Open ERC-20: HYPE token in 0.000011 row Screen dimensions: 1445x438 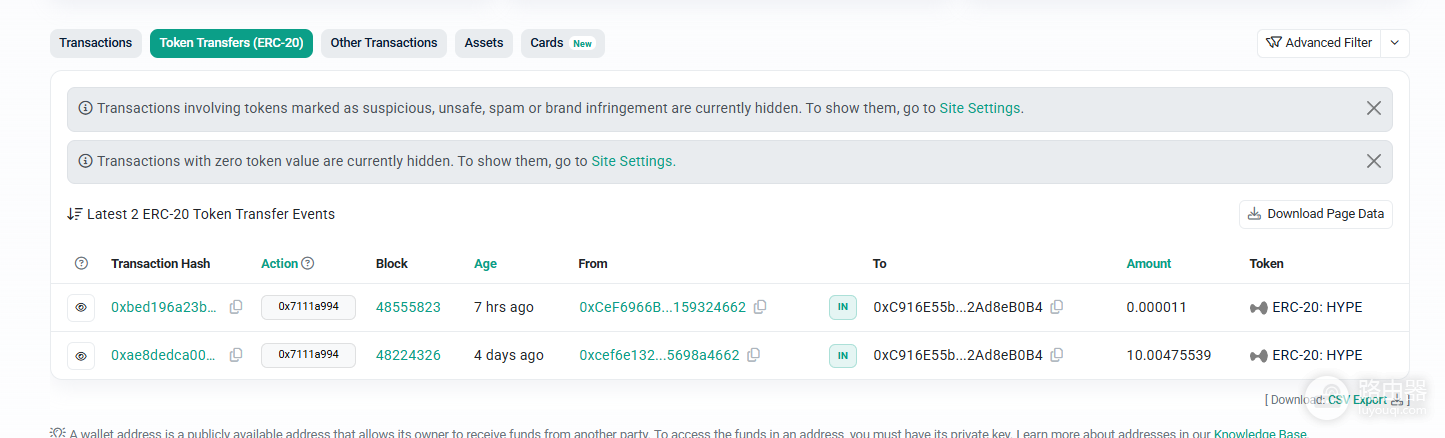1317,307
